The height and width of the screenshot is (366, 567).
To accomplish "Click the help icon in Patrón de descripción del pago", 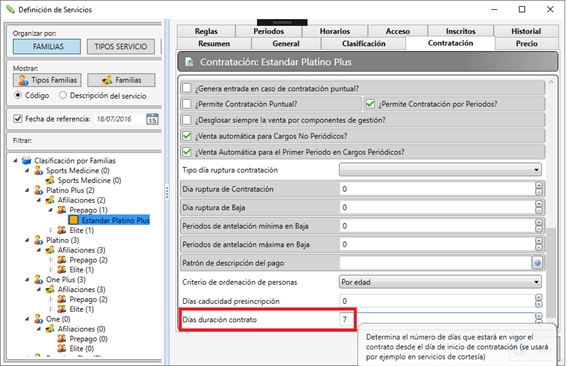I will (x=537, y=263).
